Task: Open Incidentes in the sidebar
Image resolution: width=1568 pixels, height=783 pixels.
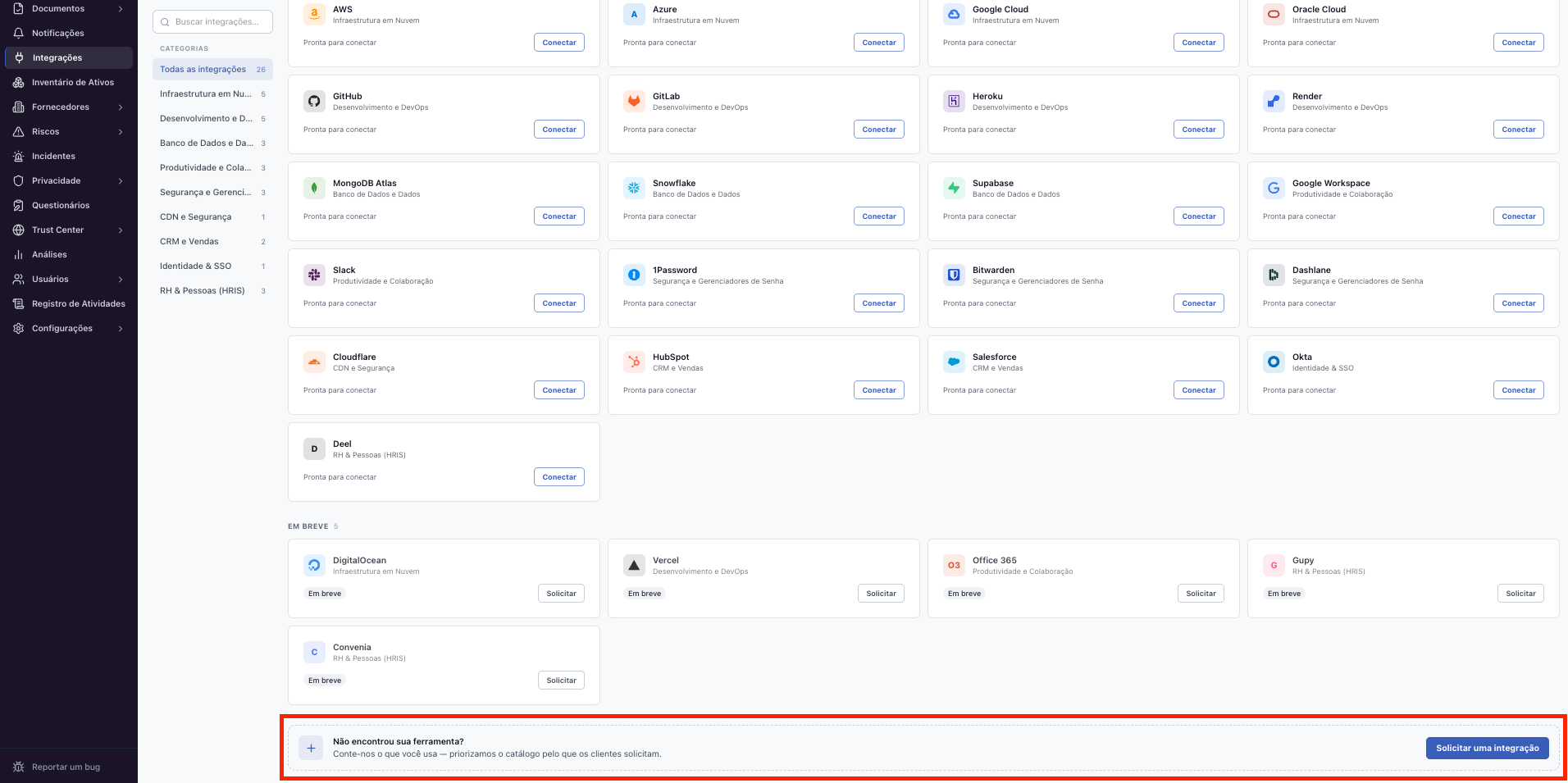Action: pos(69,157)
